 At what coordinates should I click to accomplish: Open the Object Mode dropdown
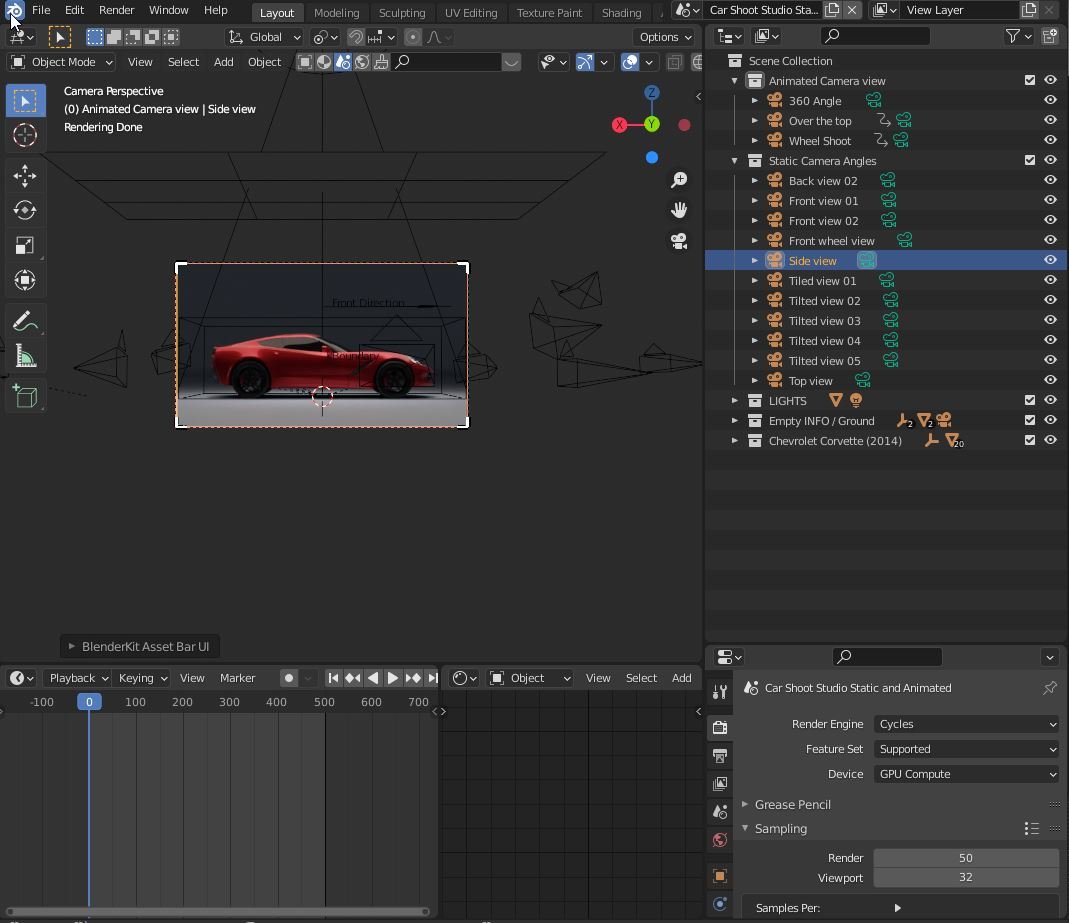[60, 62]
